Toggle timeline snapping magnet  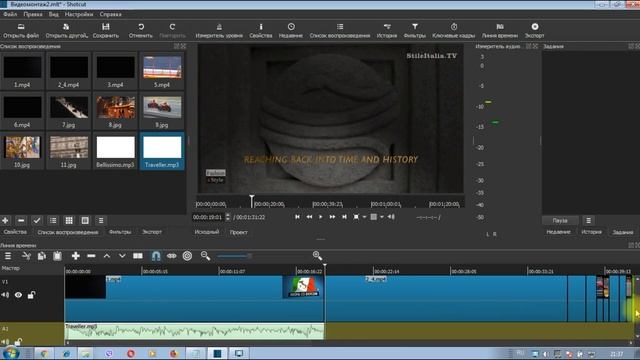[x=156, y=256]
